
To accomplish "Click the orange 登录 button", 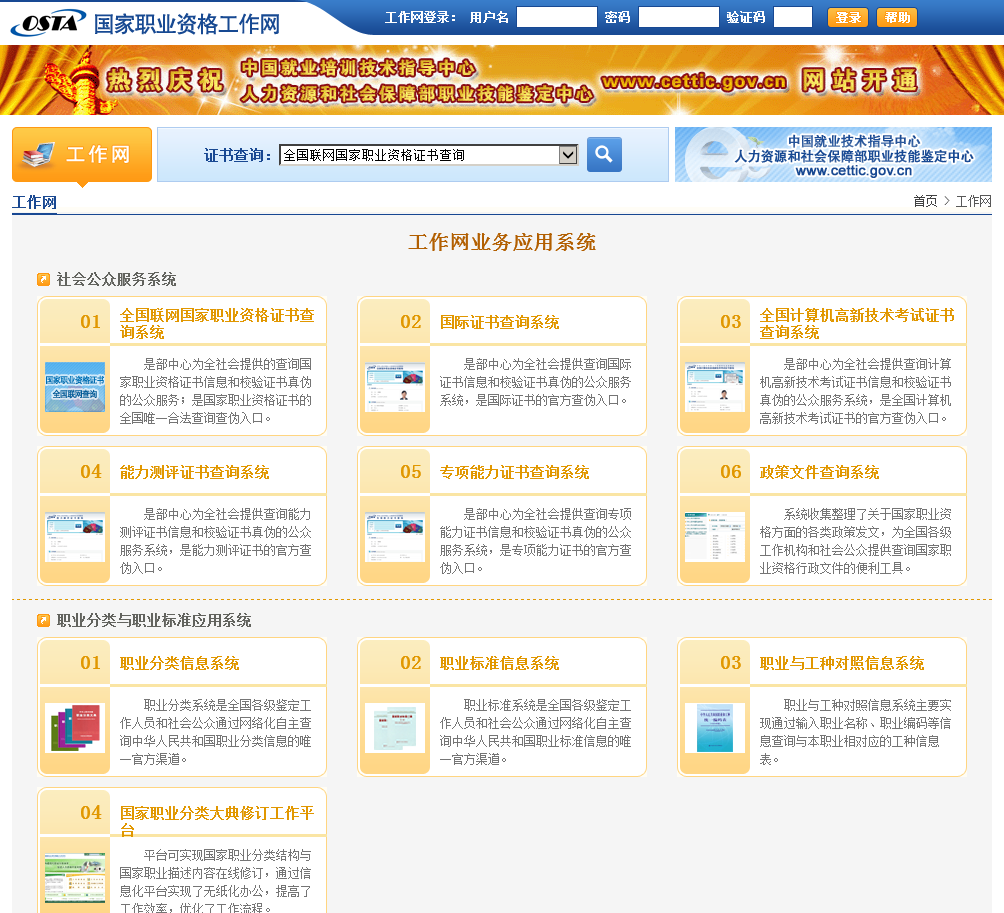I will click(x=848, y=17).
